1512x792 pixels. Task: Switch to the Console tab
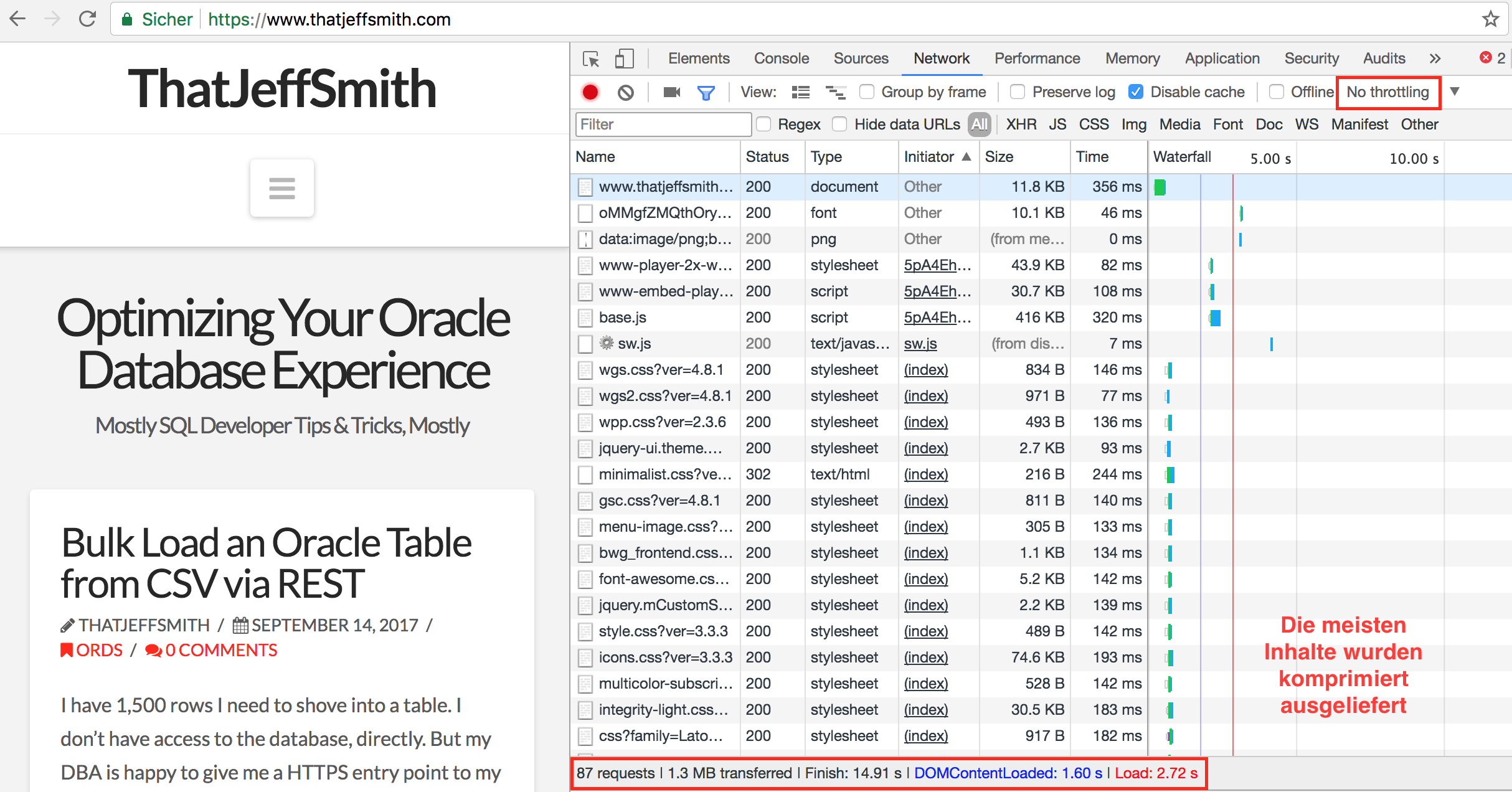[x=782, y=59]
